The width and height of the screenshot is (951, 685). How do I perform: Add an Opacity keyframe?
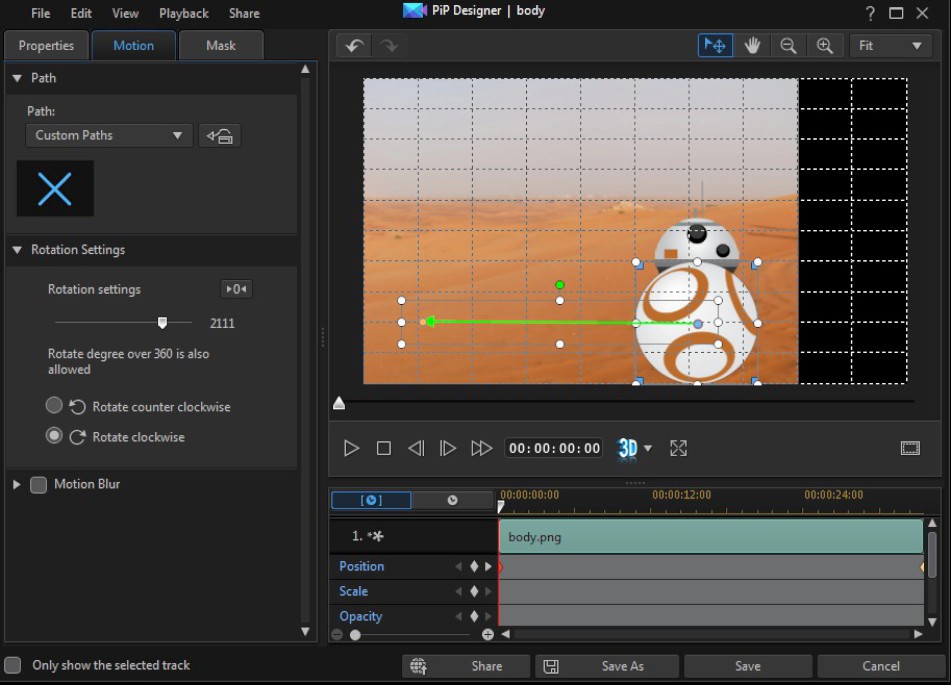coord(474,616)
